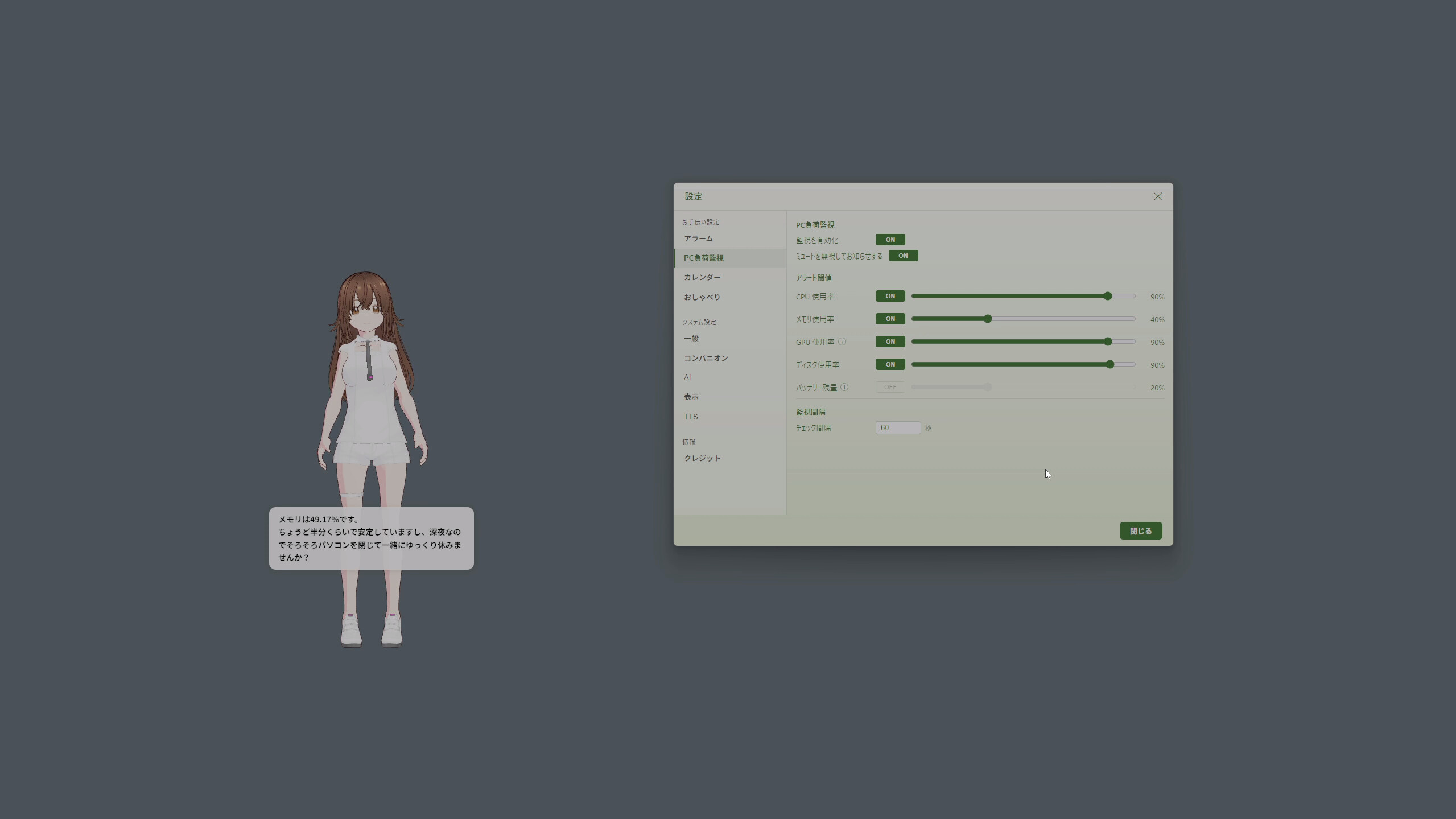Click the メモリ使用率 threshold slider handle
Viewport: 1456px width, 819px height.
coord(988,319)
